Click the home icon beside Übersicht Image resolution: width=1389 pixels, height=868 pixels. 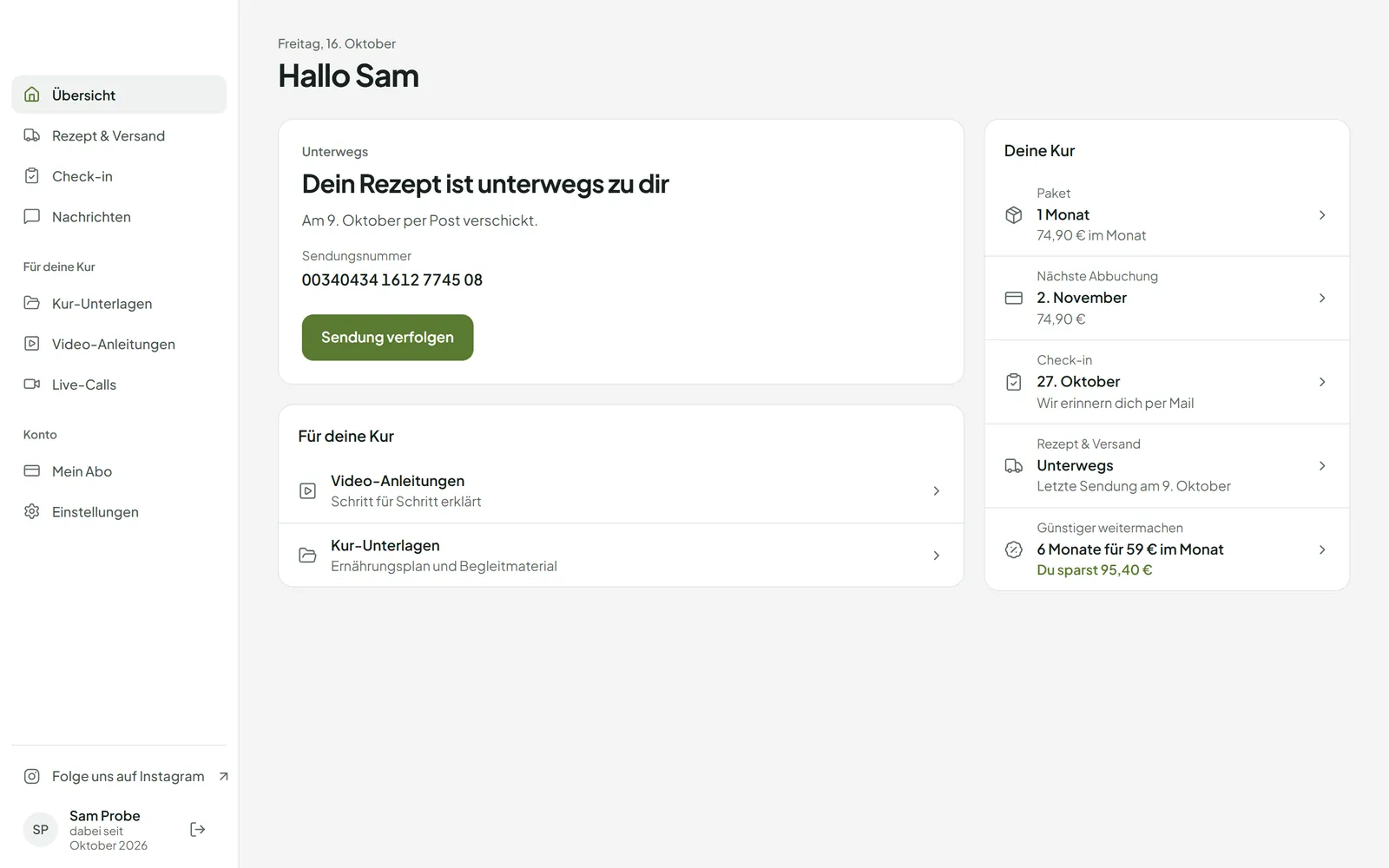pyautogui.click(x=32, y=95)
